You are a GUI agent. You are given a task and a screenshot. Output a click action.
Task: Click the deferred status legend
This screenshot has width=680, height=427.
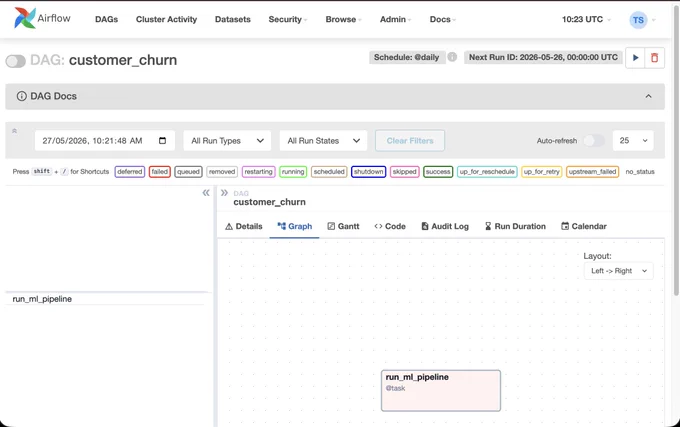tap(130, 172)
